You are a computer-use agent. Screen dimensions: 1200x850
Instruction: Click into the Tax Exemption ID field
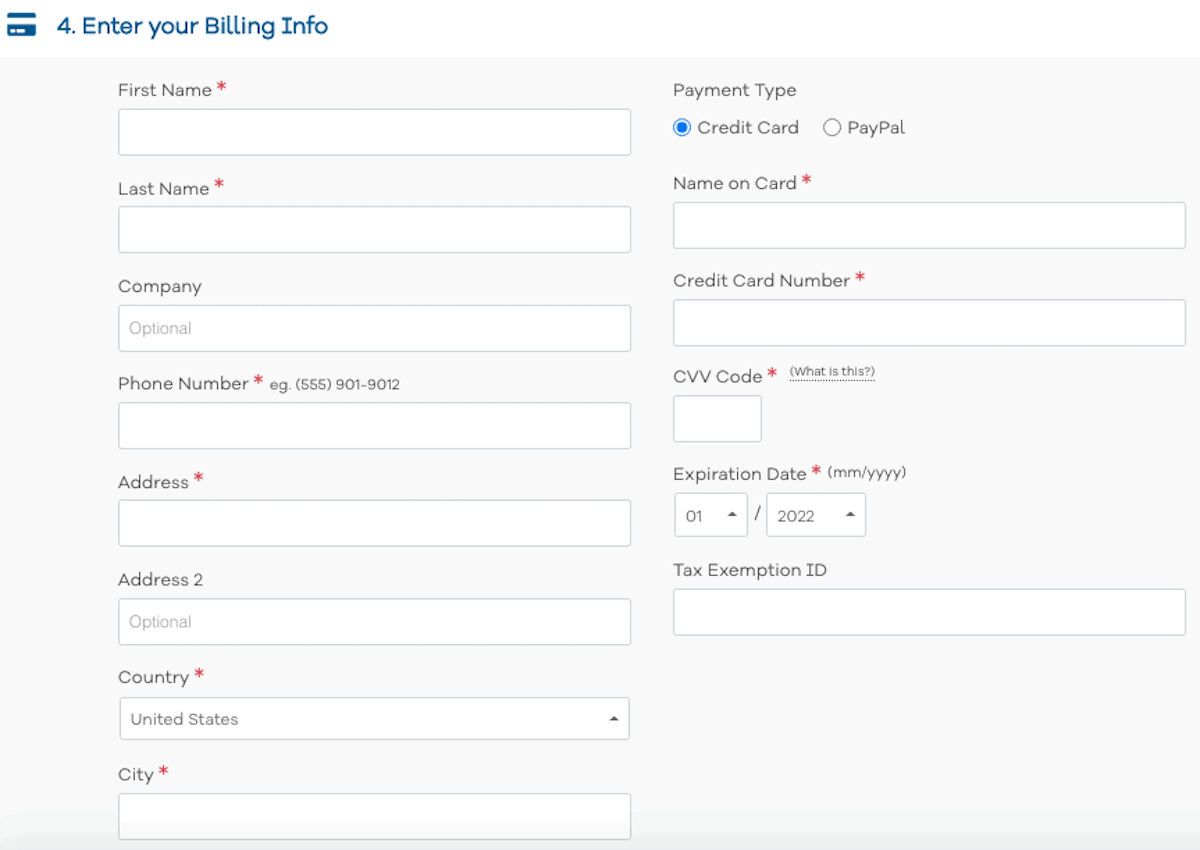click(x=928, y=611)
